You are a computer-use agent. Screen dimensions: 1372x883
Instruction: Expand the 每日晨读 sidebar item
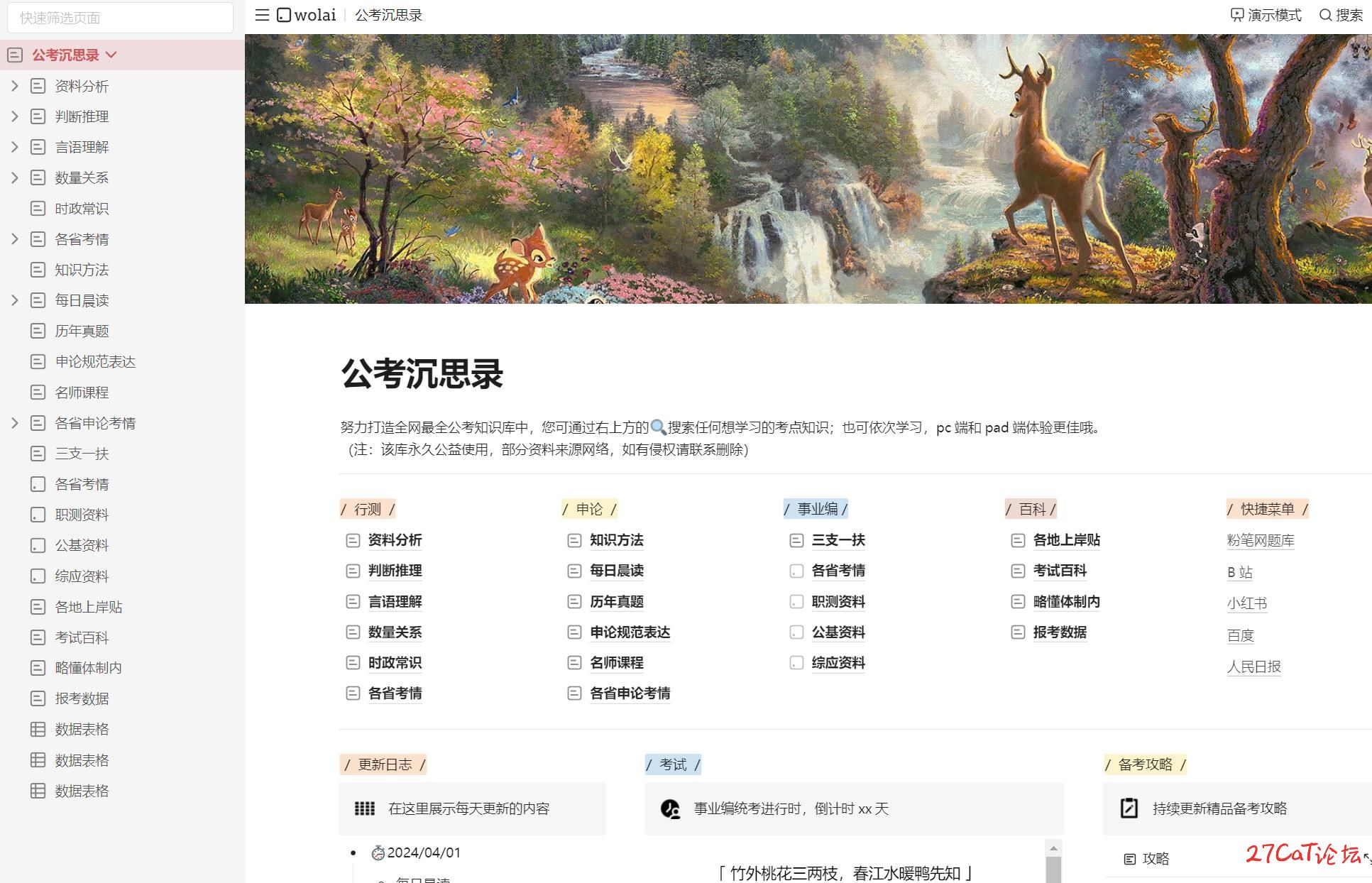[14, 300]
